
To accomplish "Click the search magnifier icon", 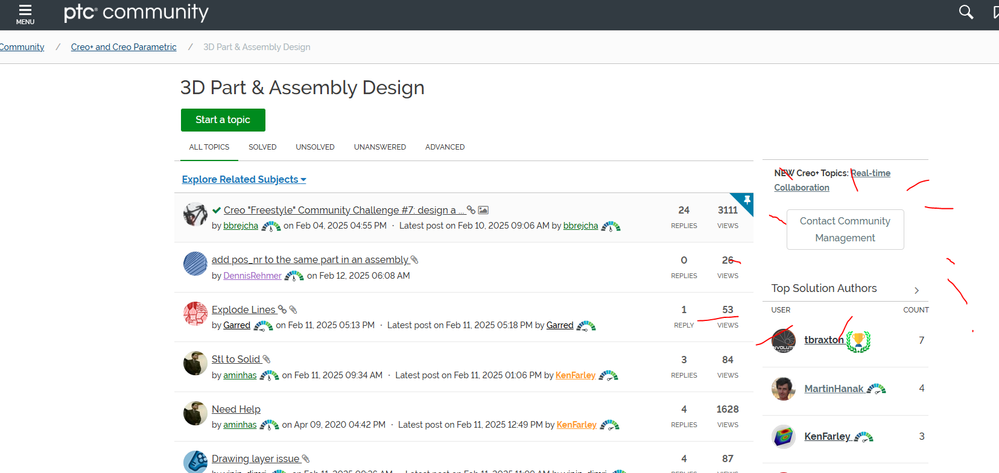I will (967, 12).
